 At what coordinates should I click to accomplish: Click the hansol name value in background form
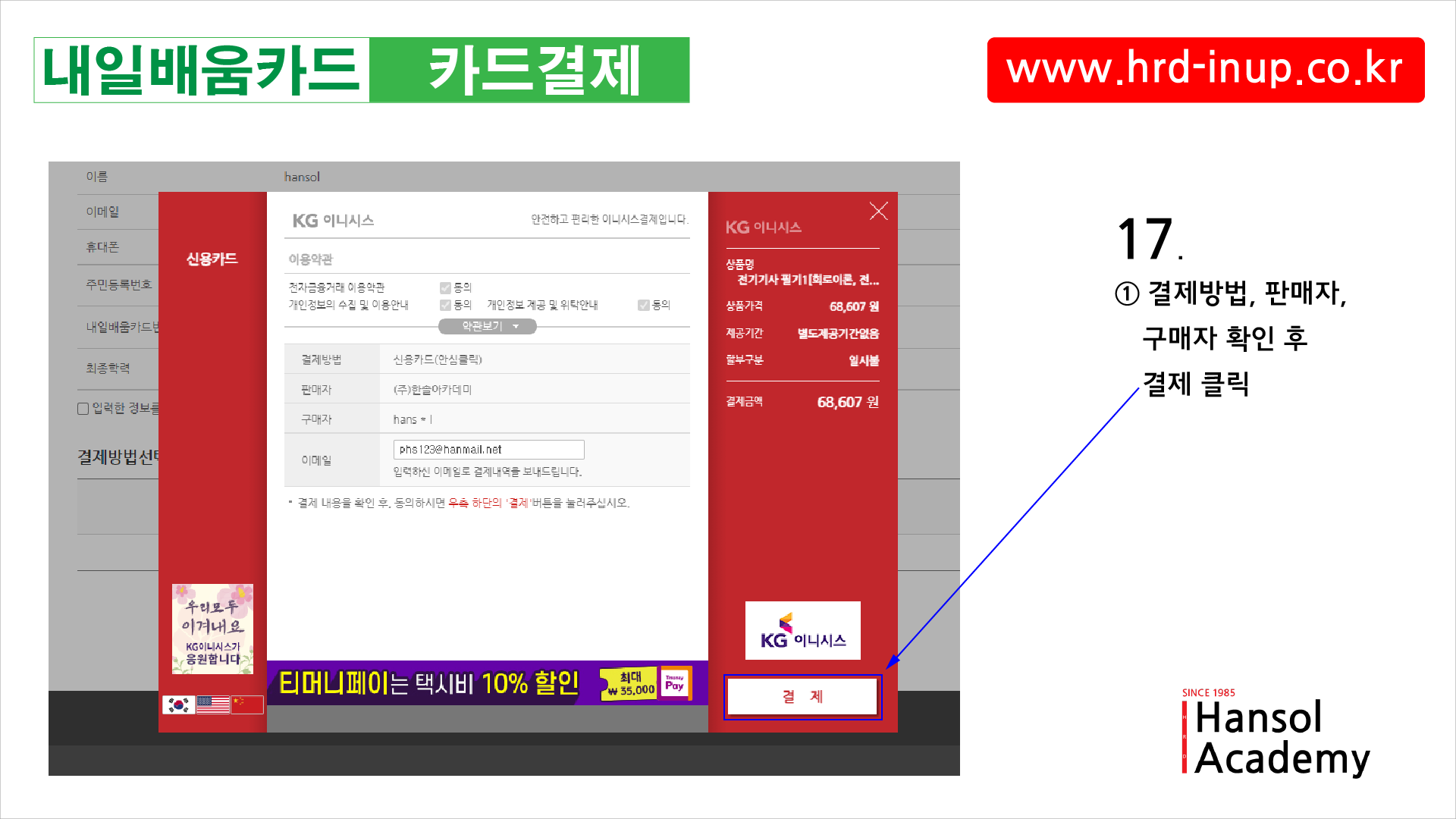pos(302,177)
